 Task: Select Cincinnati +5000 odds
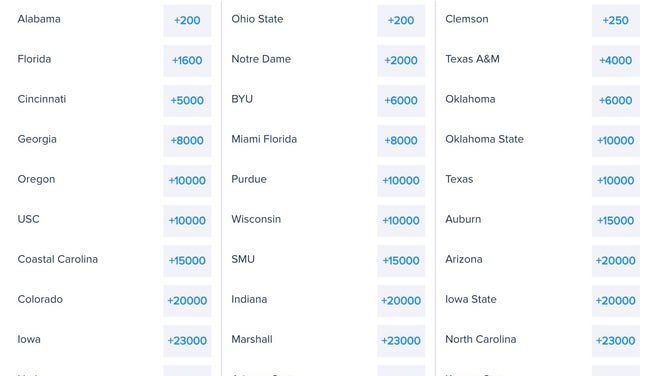[187, 100]
